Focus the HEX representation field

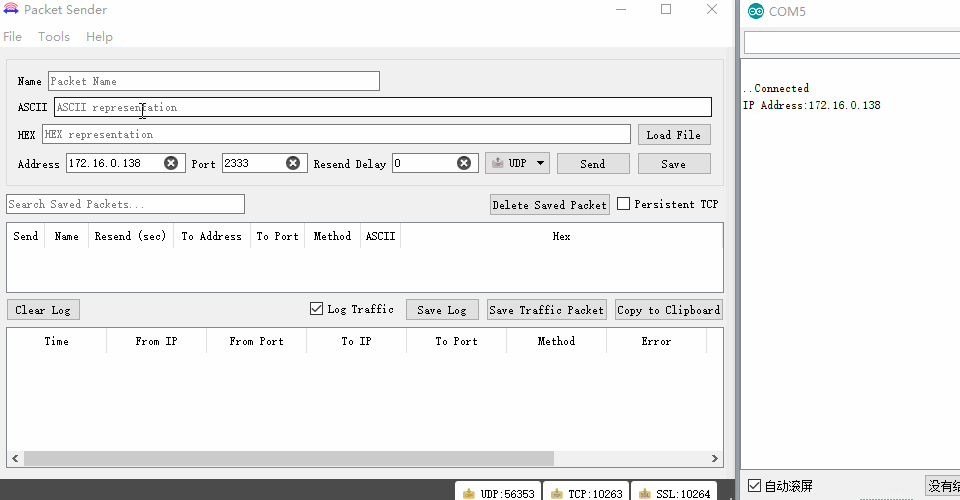click(336, 135)
